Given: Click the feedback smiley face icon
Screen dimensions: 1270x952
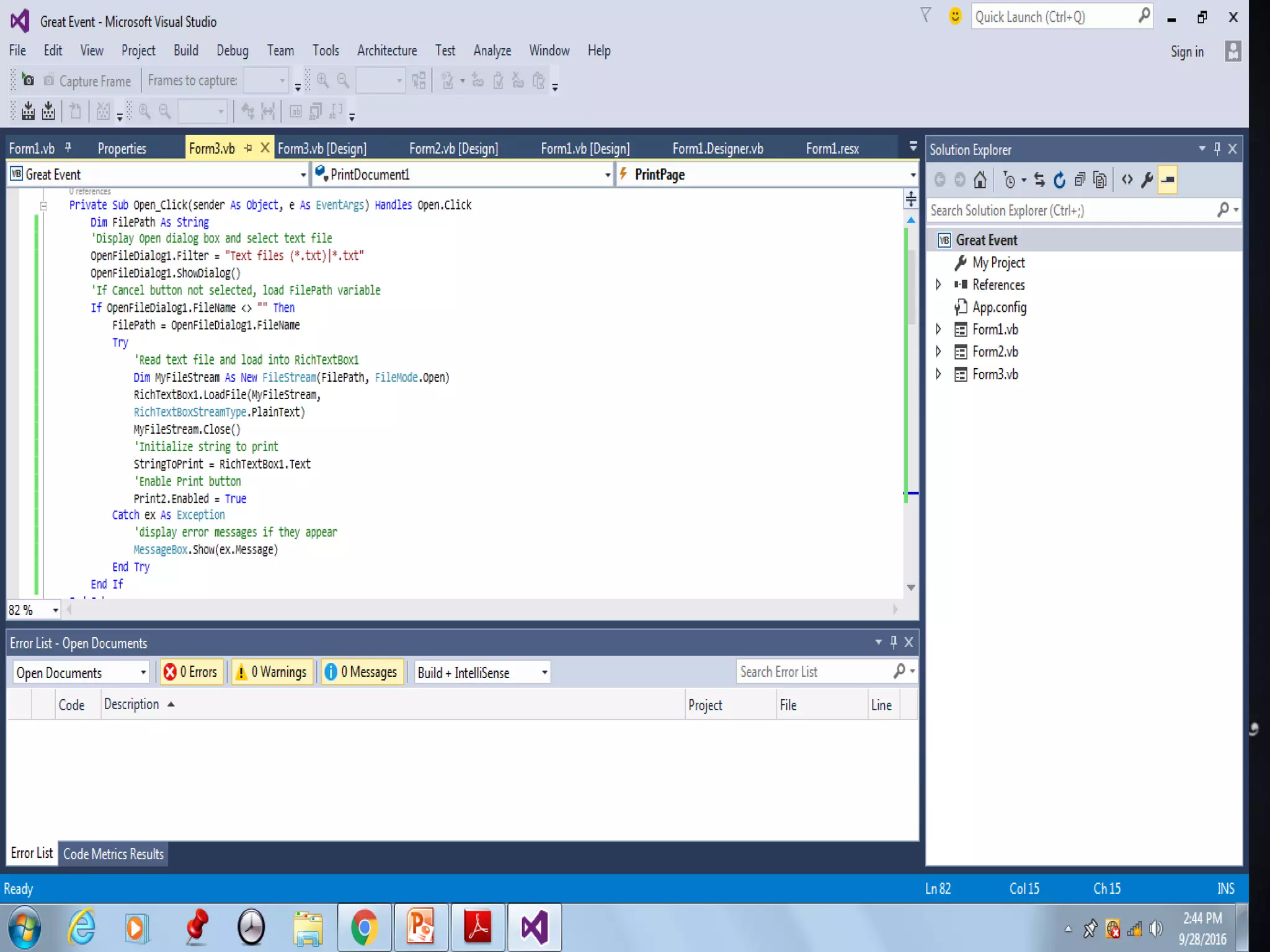Looking at the screenshot, I should [x=955, y=16].
